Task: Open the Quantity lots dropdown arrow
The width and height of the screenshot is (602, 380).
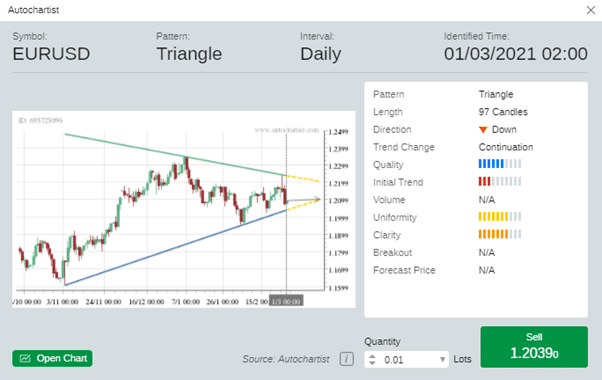Action: coord(442,360)
